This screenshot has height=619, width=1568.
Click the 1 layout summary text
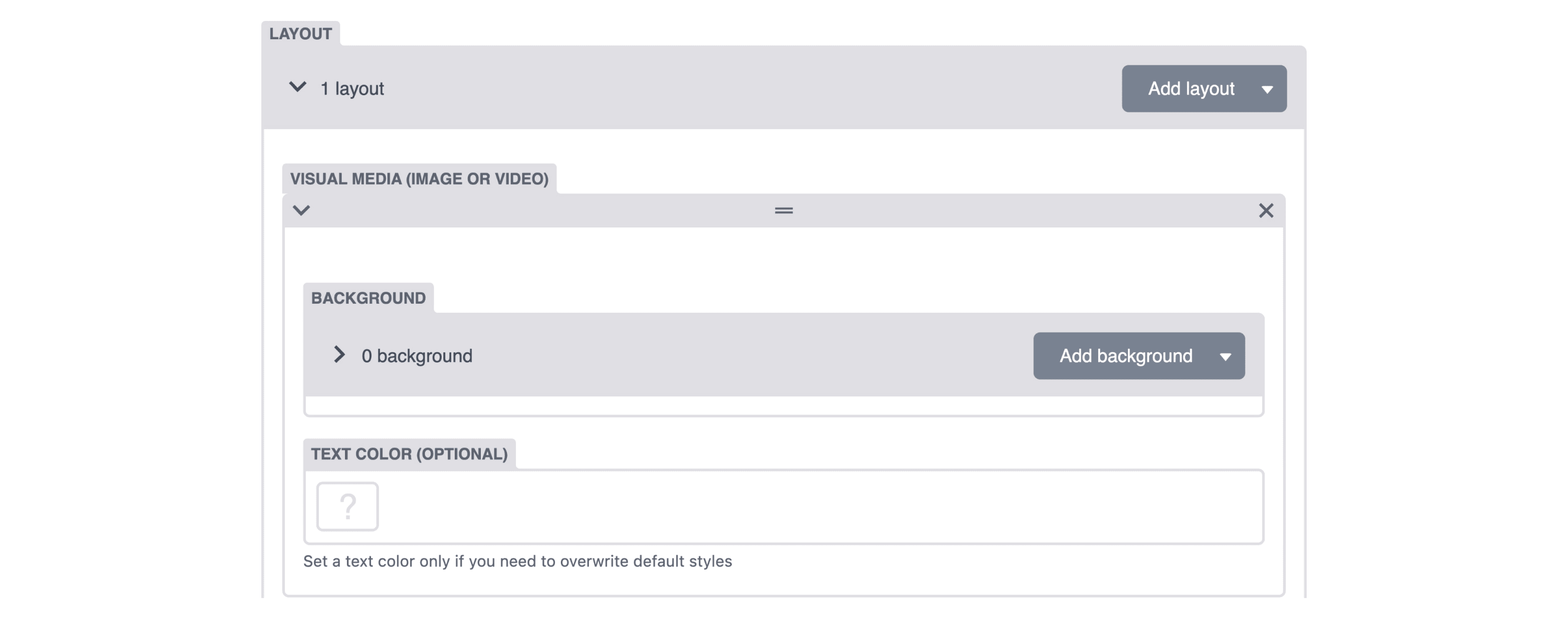352,89
